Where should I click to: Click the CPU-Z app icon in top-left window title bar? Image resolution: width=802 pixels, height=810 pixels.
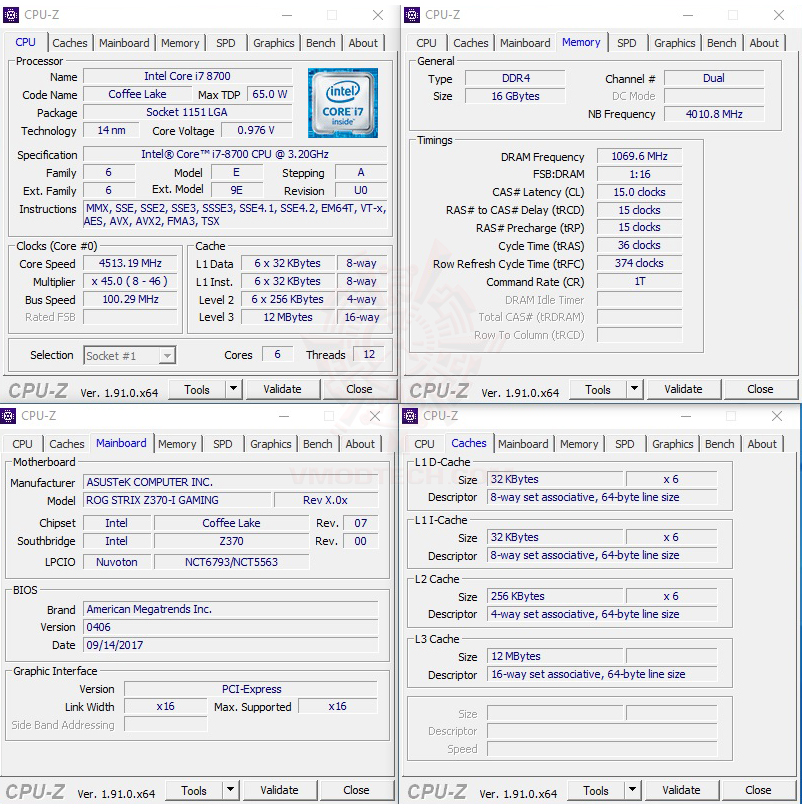click(x=10, y=14)
